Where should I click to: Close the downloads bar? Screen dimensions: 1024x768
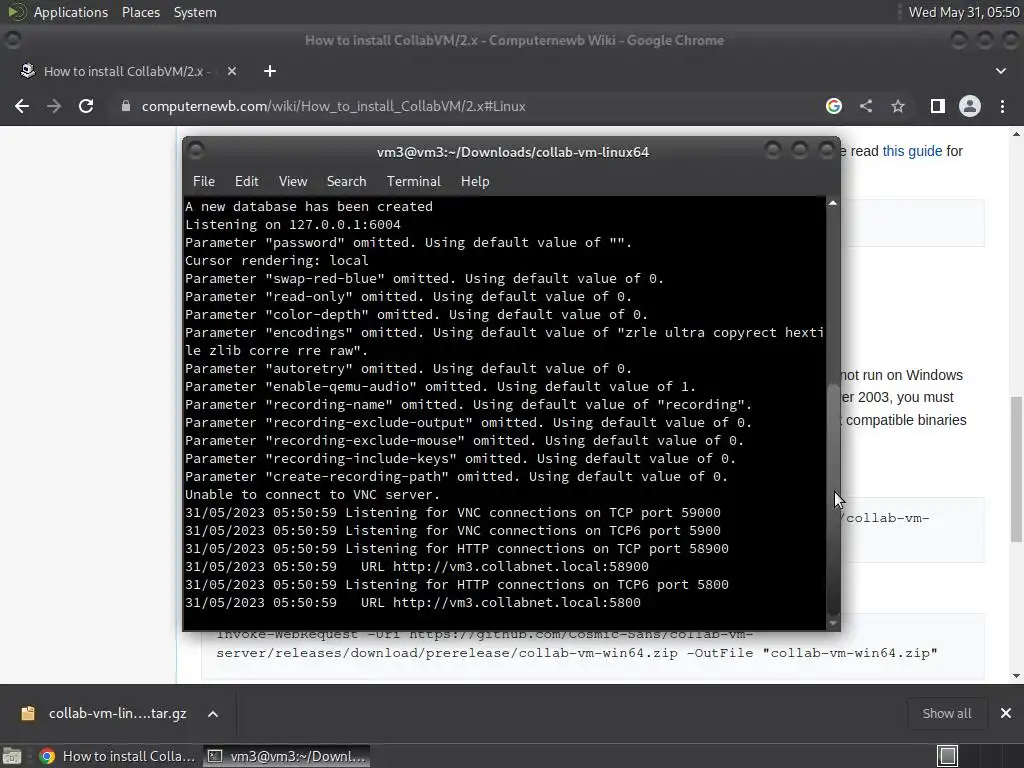coord(1006,713)
